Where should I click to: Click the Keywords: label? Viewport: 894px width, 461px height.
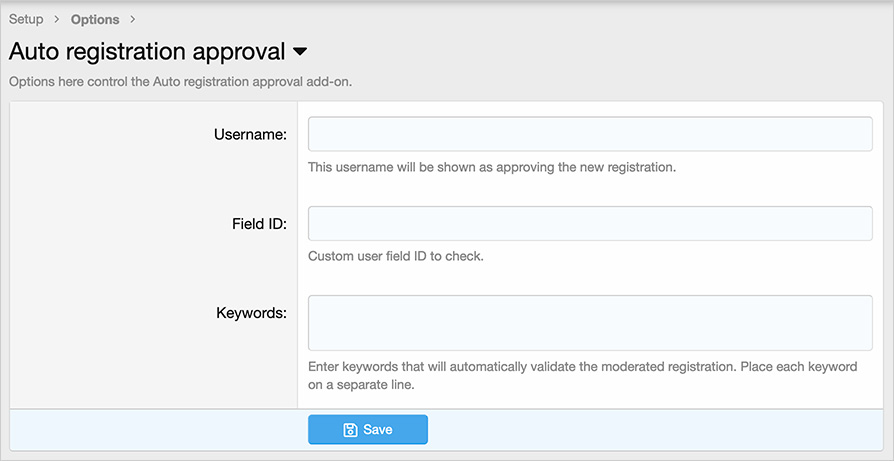251,313
